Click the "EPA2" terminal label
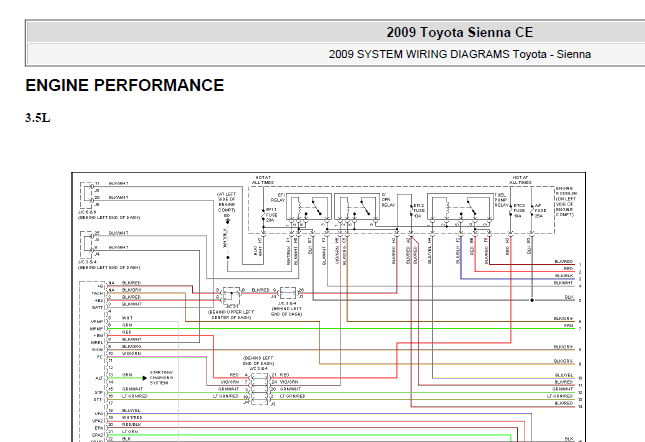The image size is (645, 442). [x=97, y=435]
